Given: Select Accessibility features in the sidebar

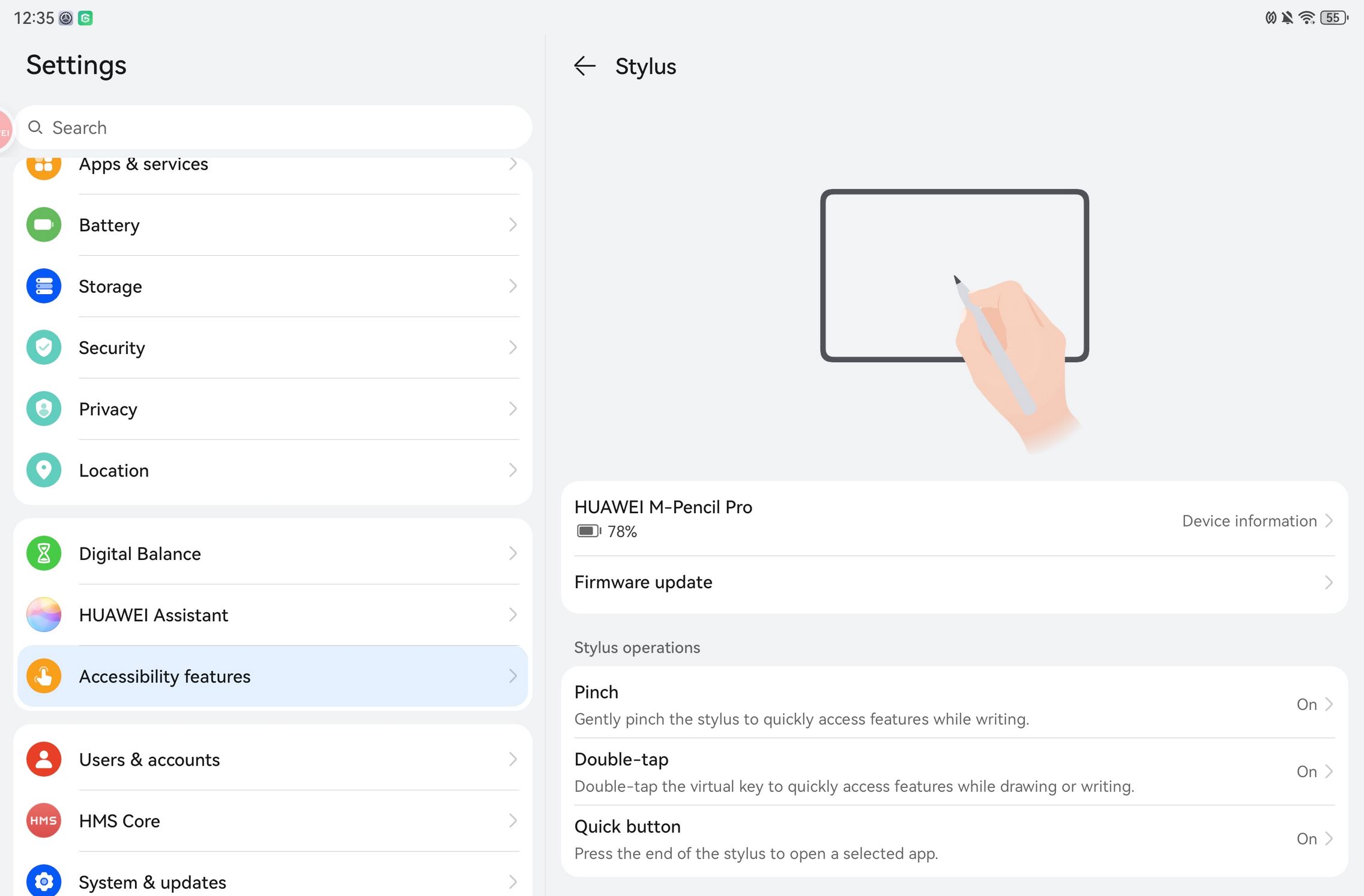Looking at the screenshot, I should (x=273, y=676).
